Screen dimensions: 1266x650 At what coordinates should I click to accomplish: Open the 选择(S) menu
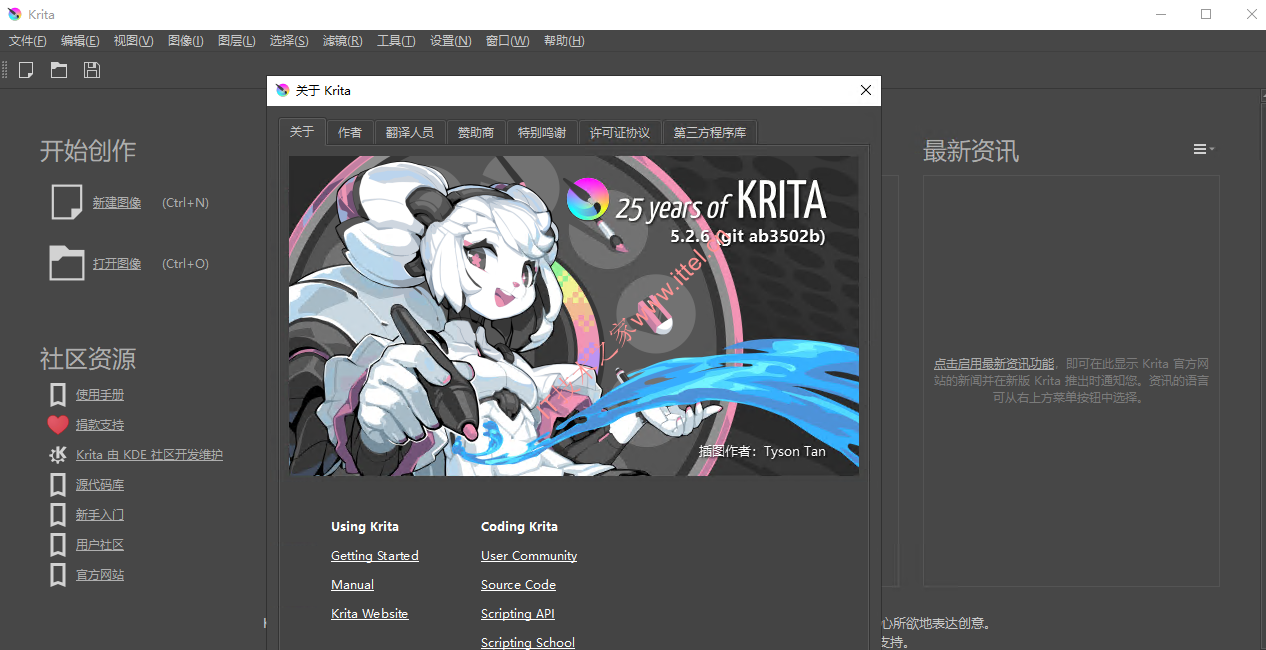click(289, 41)
